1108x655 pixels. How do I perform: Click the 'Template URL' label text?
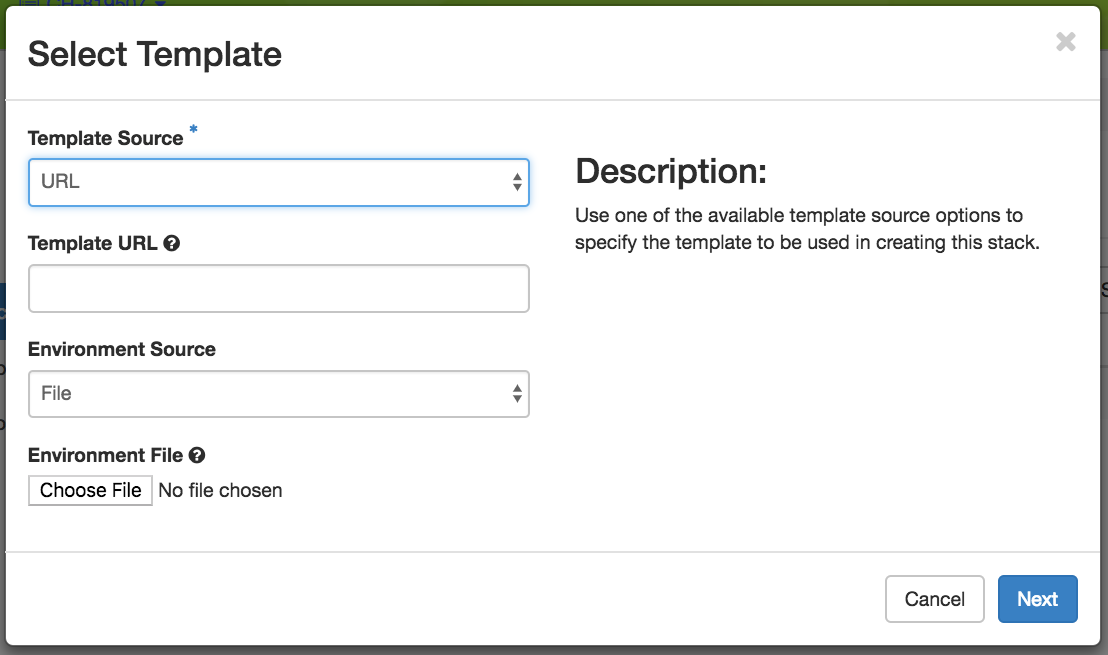tap(93, 243)
